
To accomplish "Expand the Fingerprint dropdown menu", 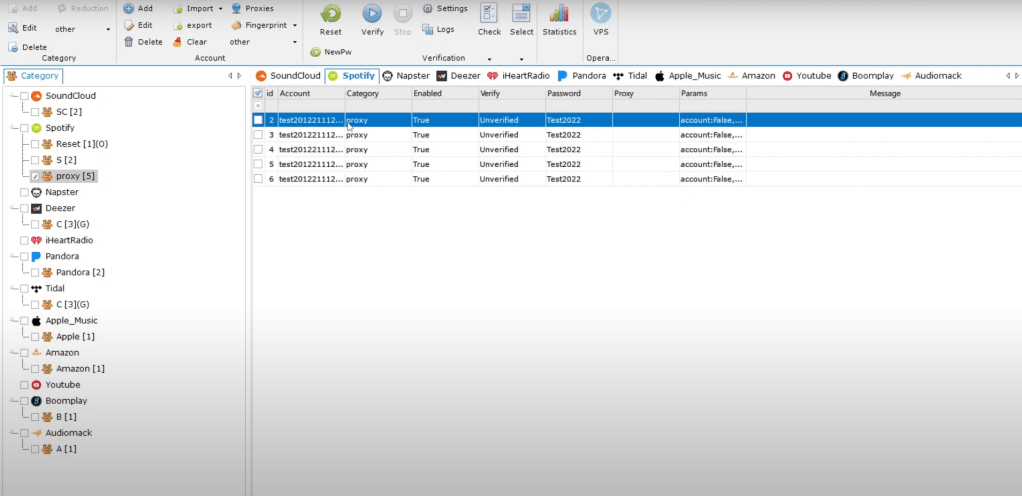I will pos(294,25).
